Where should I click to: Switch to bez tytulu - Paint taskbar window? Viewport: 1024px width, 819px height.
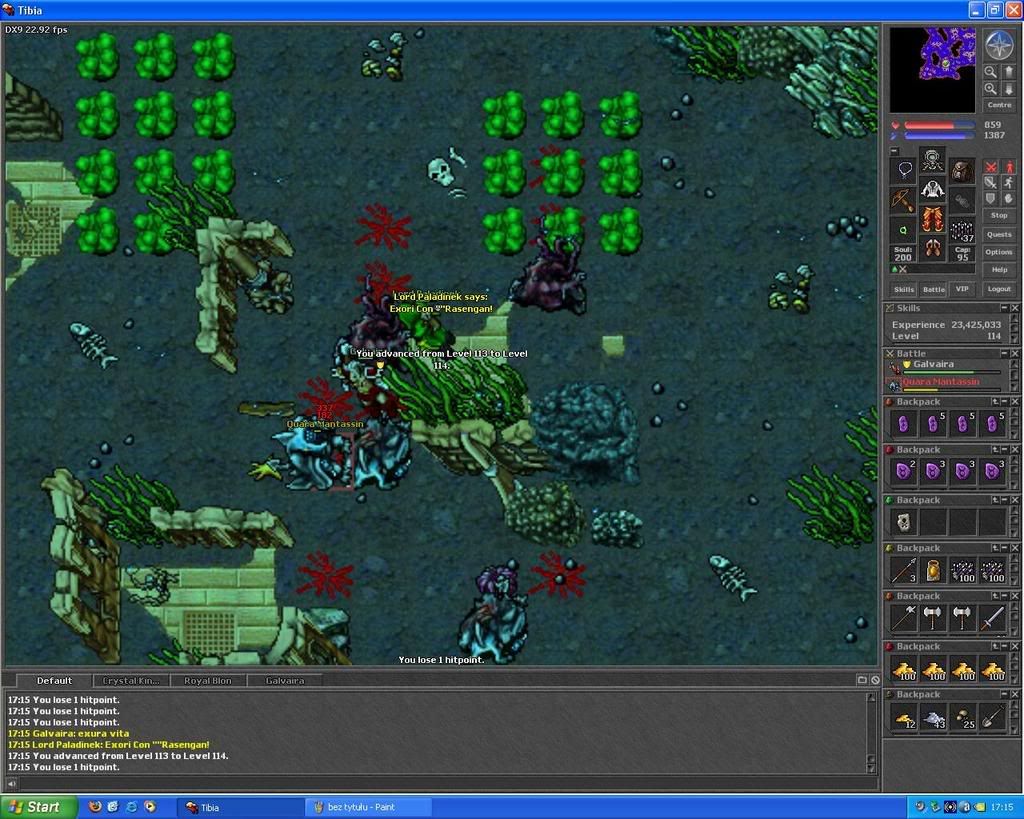click(369, 807)
